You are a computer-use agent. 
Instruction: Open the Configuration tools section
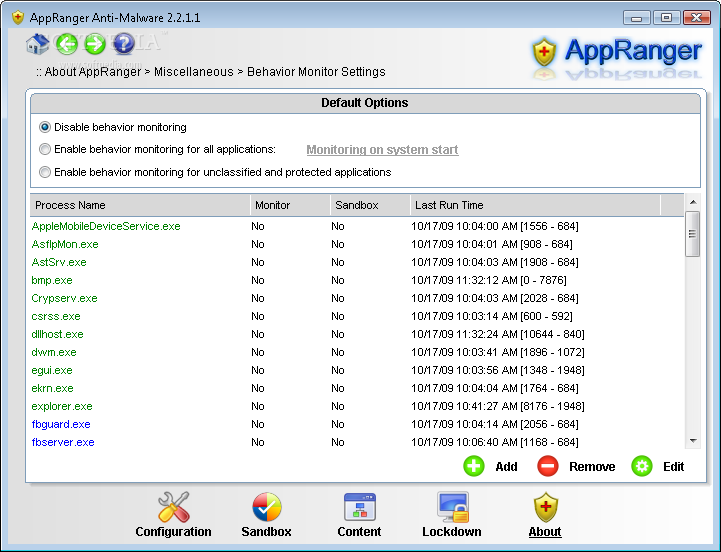174,515
